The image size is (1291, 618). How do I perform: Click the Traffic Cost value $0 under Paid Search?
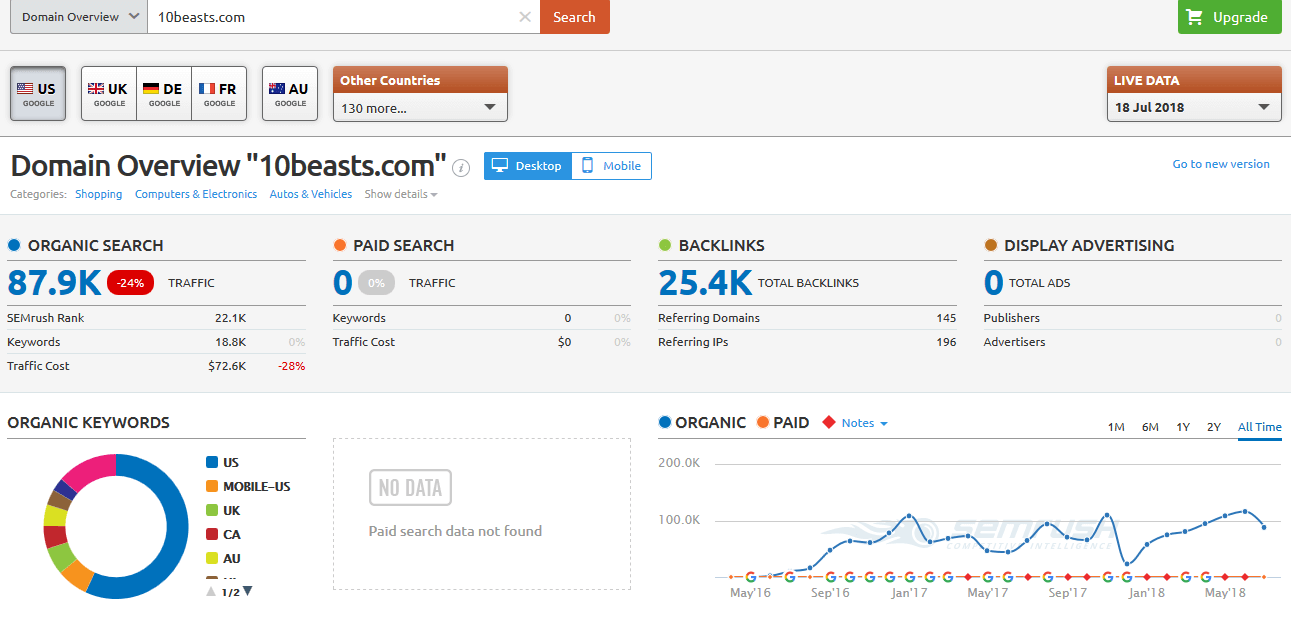564,342
